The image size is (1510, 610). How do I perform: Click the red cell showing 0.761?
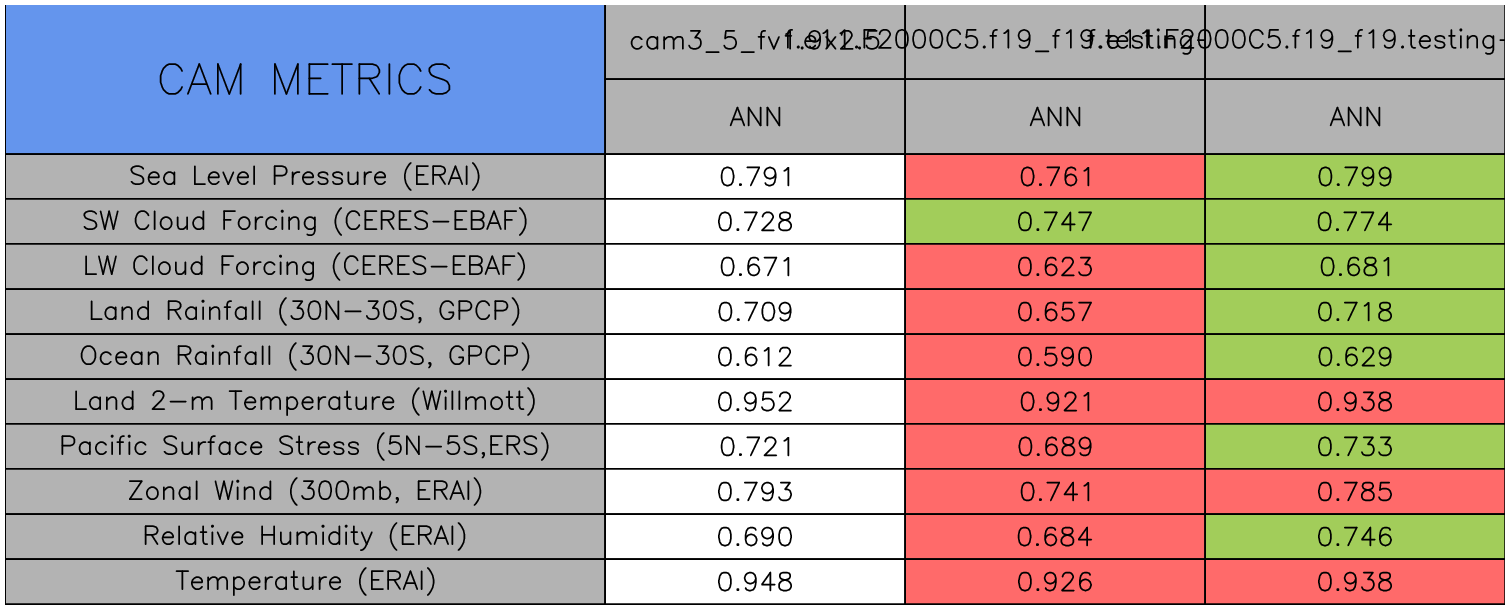point(1055,177)
